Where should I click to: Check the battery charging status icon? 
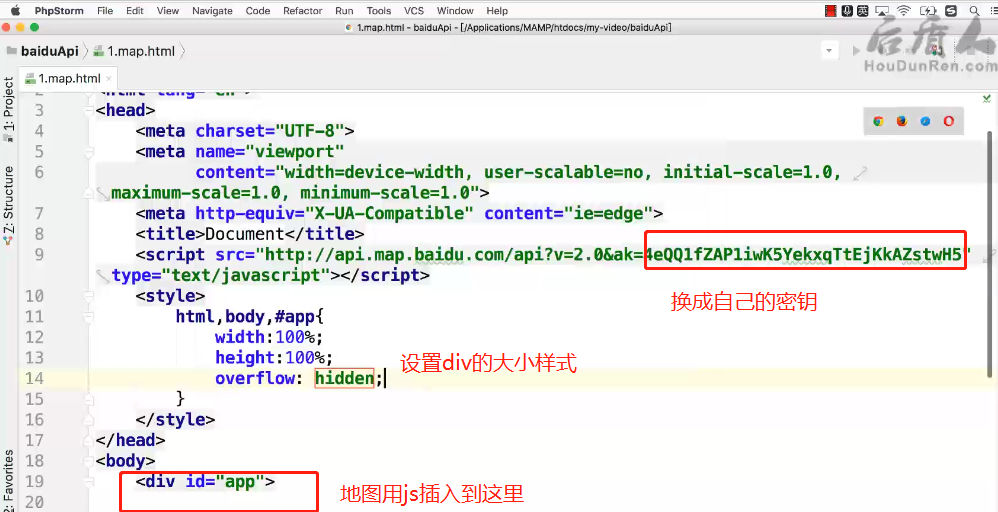coord(928,11)
